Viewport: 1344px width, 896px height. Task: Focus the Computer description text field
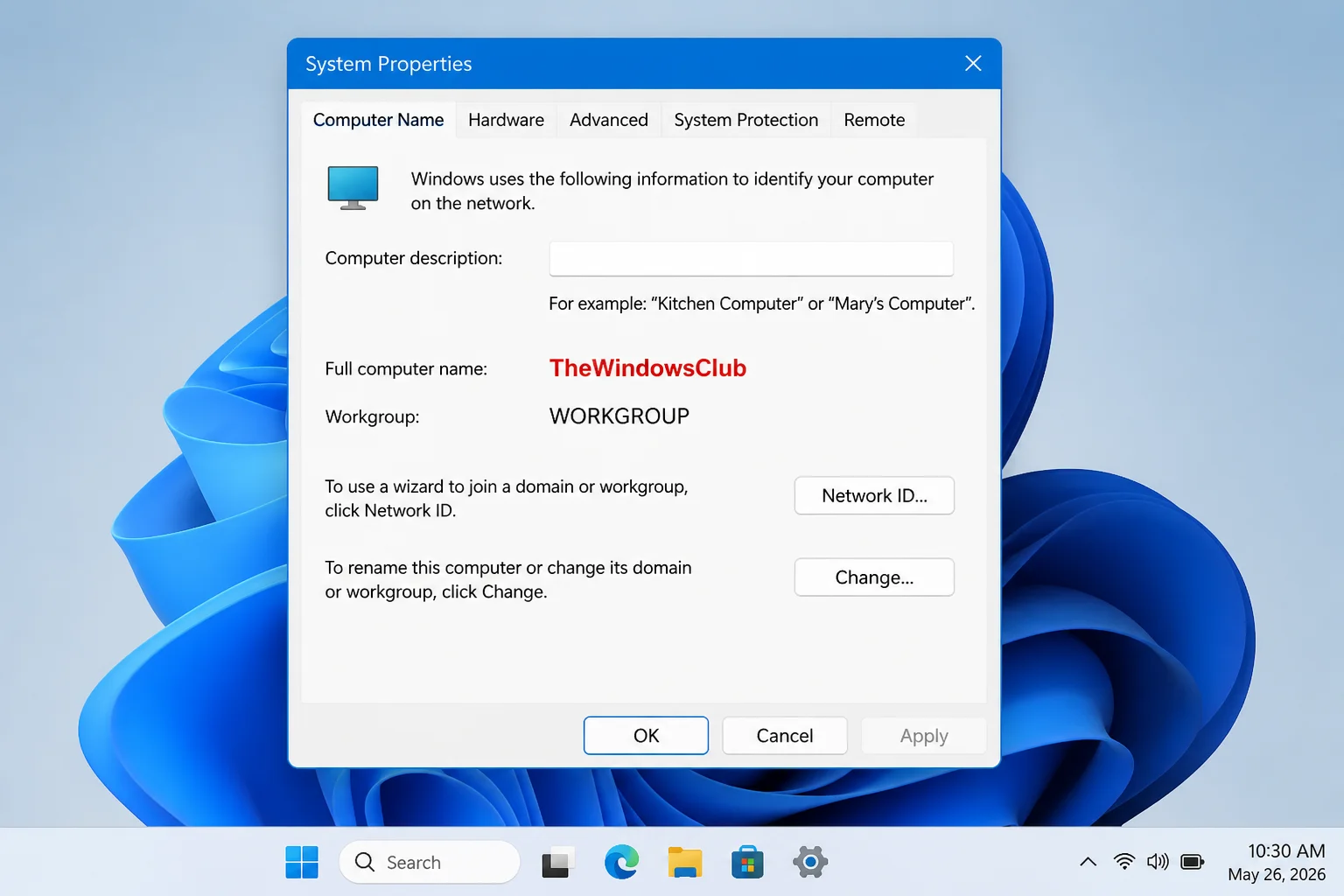click(751, 259)
